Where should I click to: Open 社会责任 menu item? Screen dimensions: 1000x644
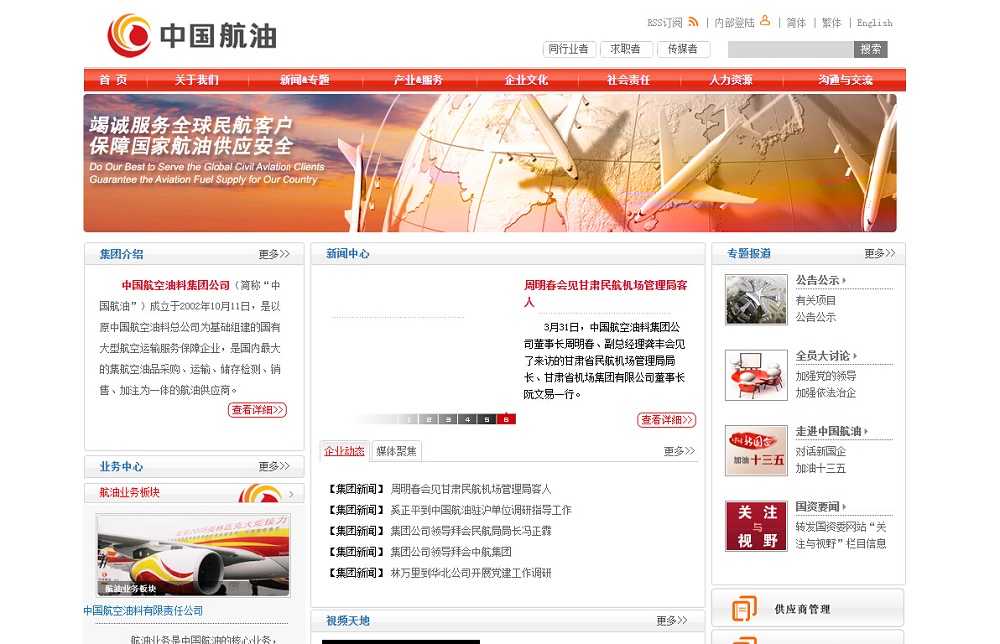coord(628,80)
